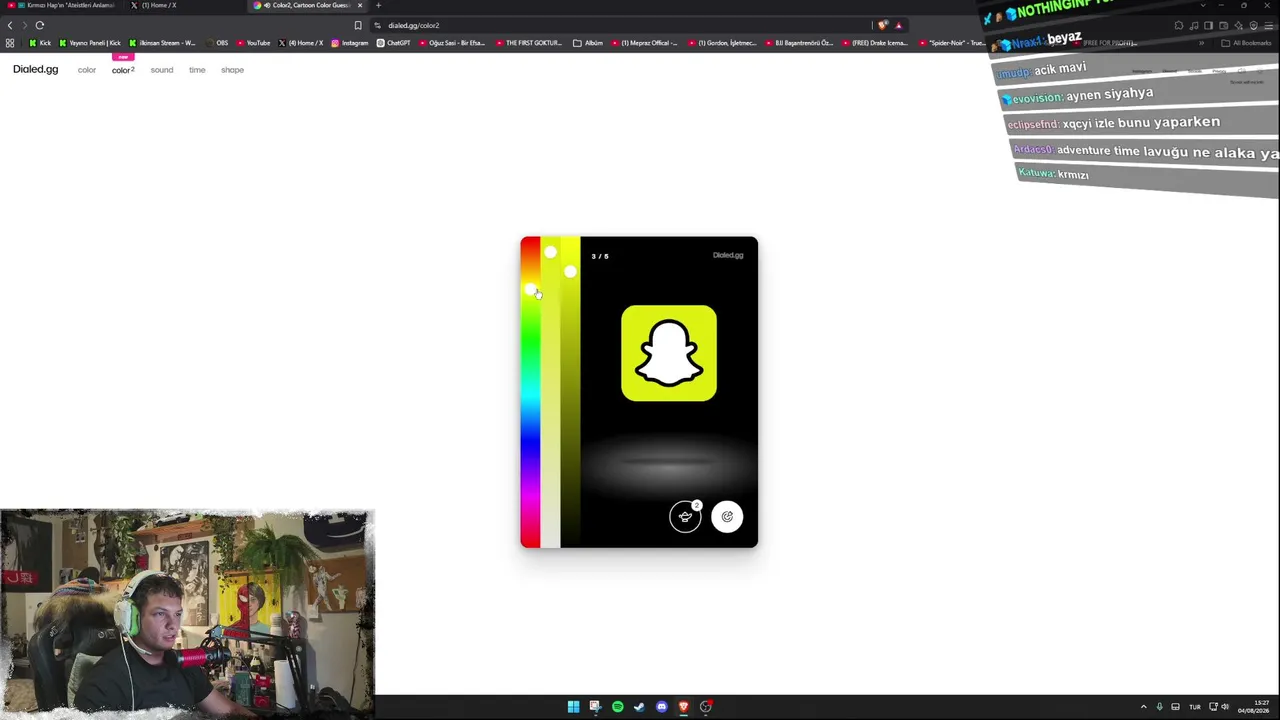Open the (4) Home / X bookmark
This screenshot has height=720, width=1280.
[301, 43]
